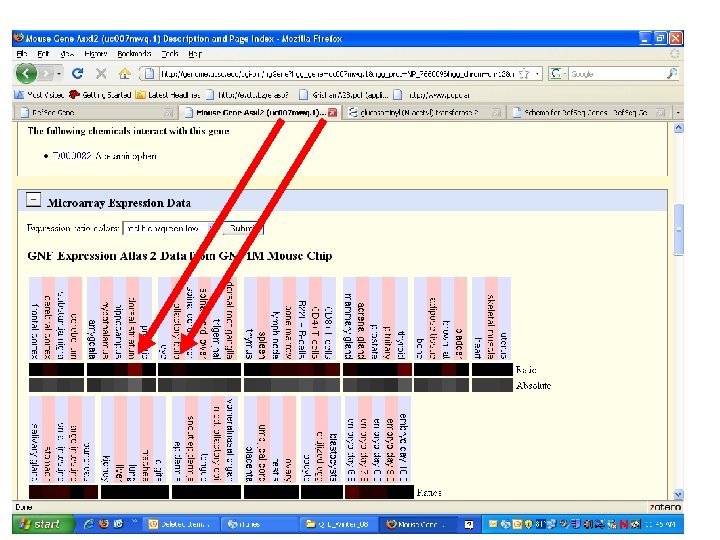Go to the Home page icon
This screenshot has width=720, height=540.
[124, 73]
